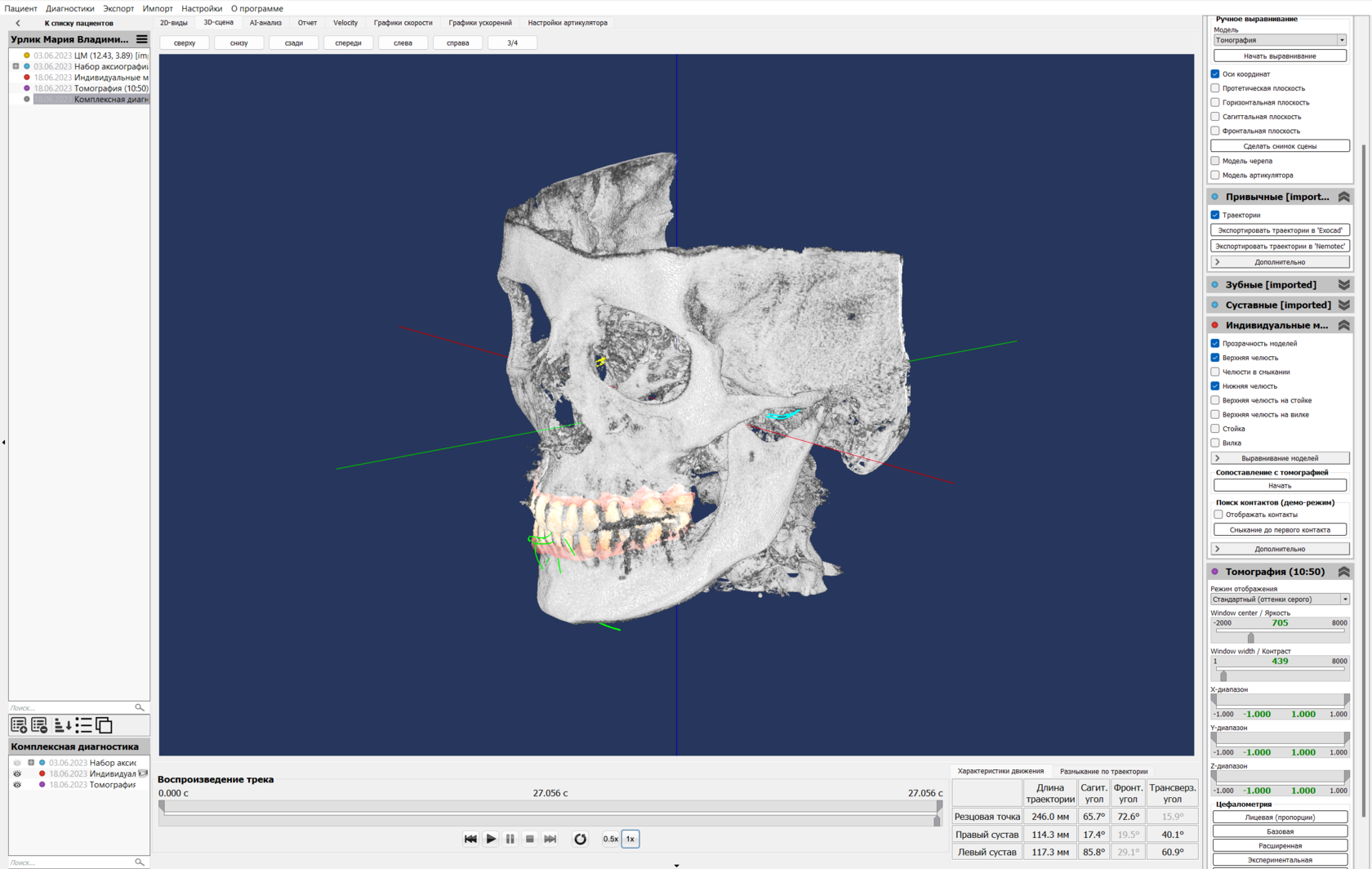
Task: Uncheck the Оси координат checkbox
Action: [x=1215, y=74]
